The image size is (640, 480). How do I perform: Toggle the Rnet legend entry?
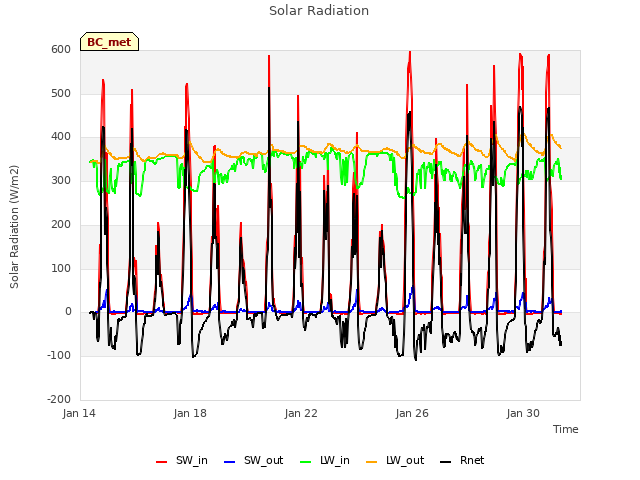click(x=462, y=461)
